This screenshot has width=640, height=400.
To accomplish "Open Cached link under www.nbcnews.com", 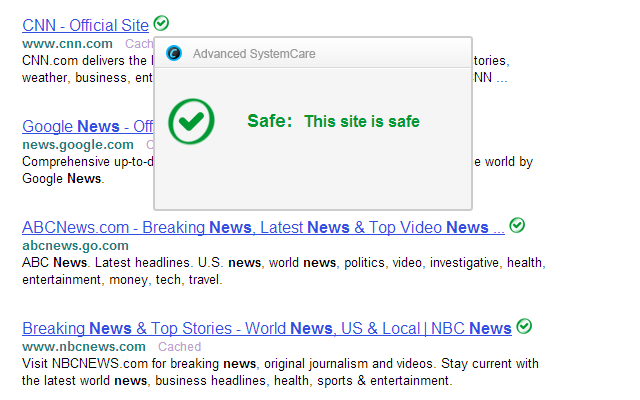I will 180,347.
